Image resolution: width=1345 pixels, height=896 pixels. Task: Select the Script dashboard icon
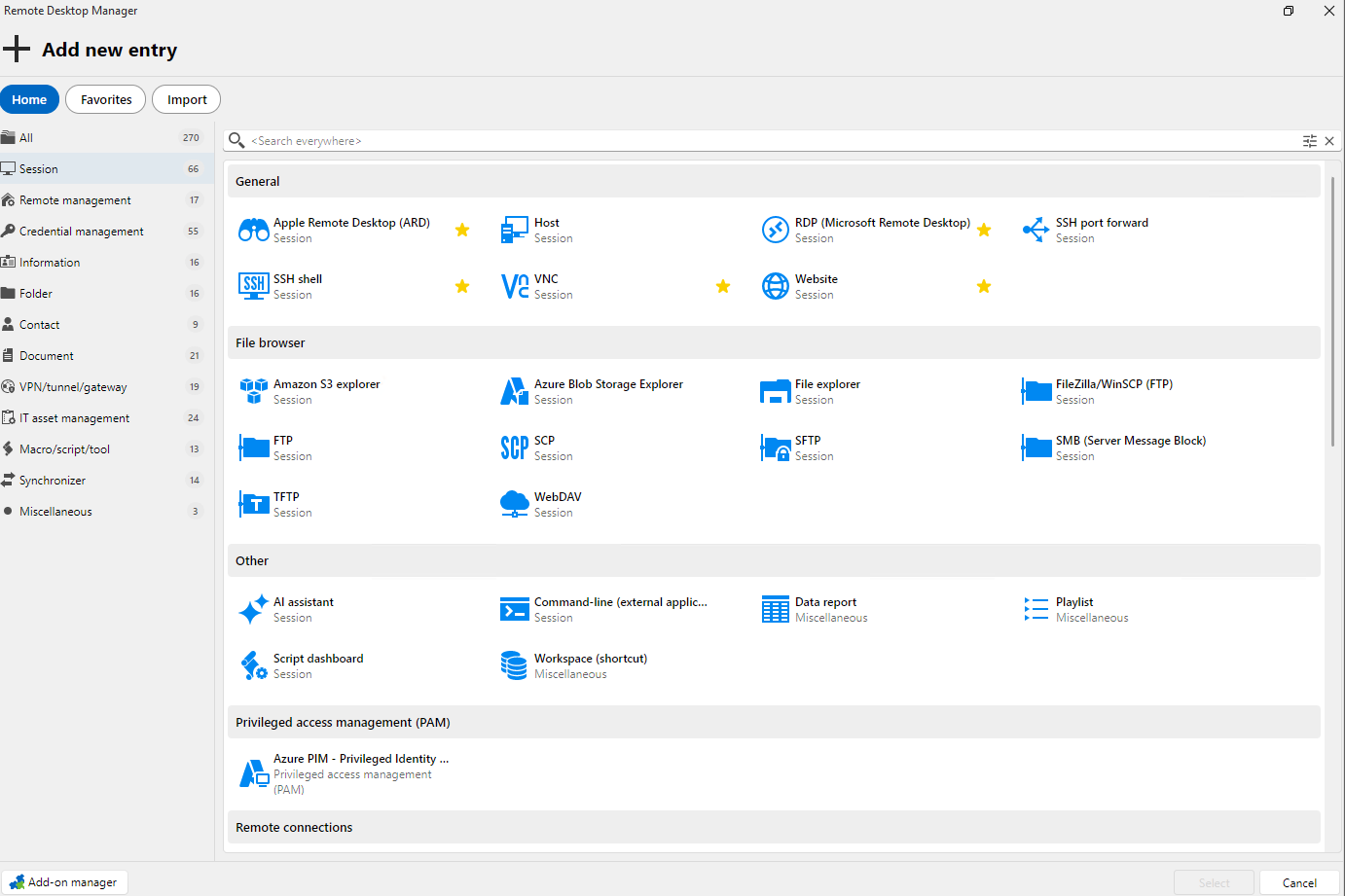tap(254, 665)
